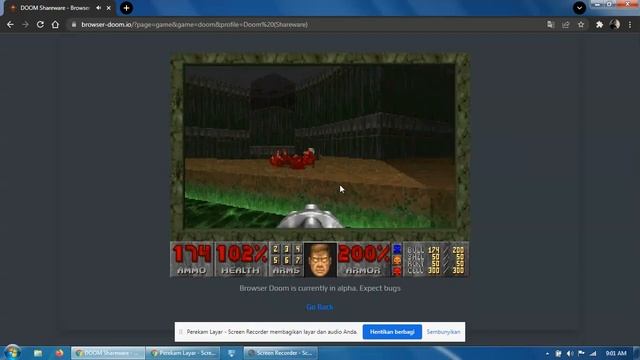Screen dimensions: 640x360
Task: Click the Doomguy face in status bar
Action: [320, 260]
